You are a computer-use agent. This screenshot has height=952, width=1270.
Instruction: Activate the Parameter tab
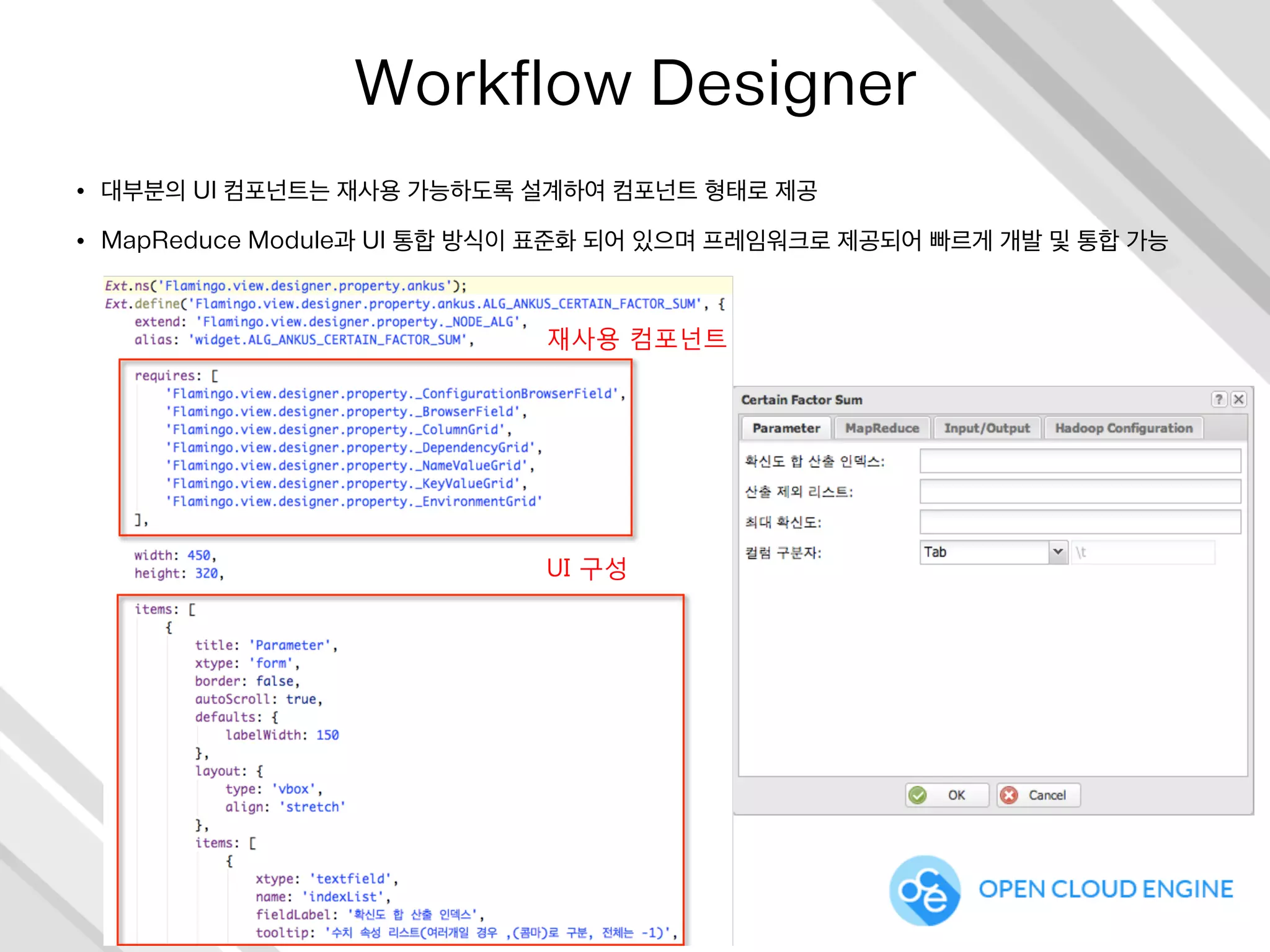[786, 428]
